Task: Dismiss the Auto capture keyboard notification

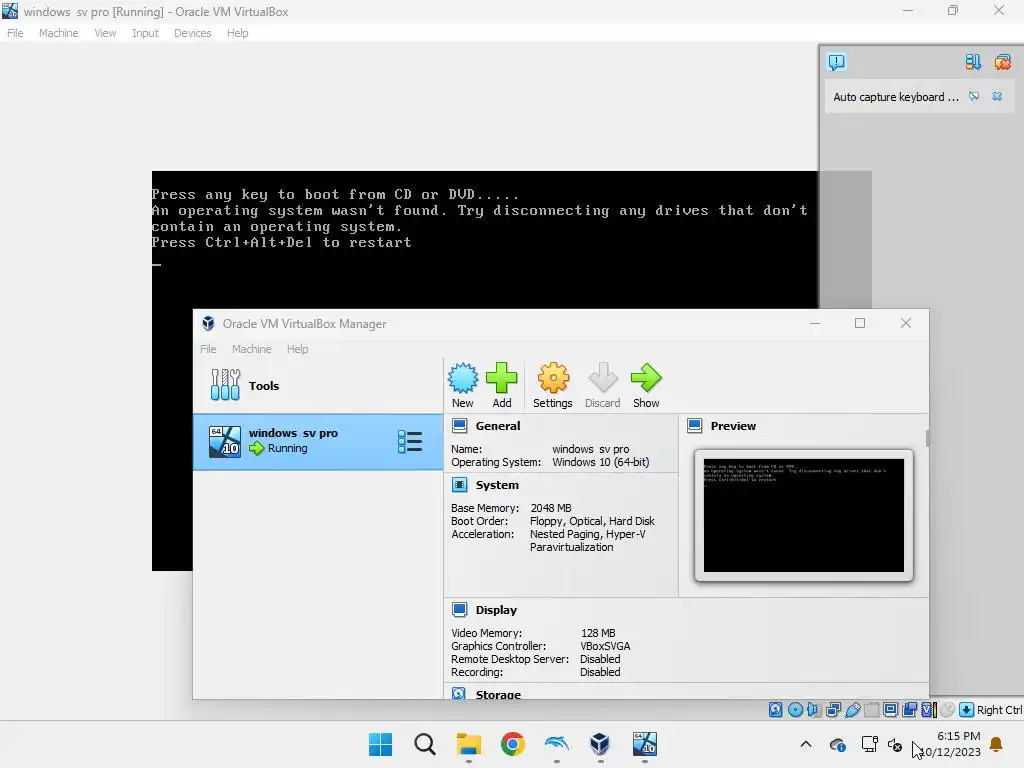Action: (x=997, y=97)
